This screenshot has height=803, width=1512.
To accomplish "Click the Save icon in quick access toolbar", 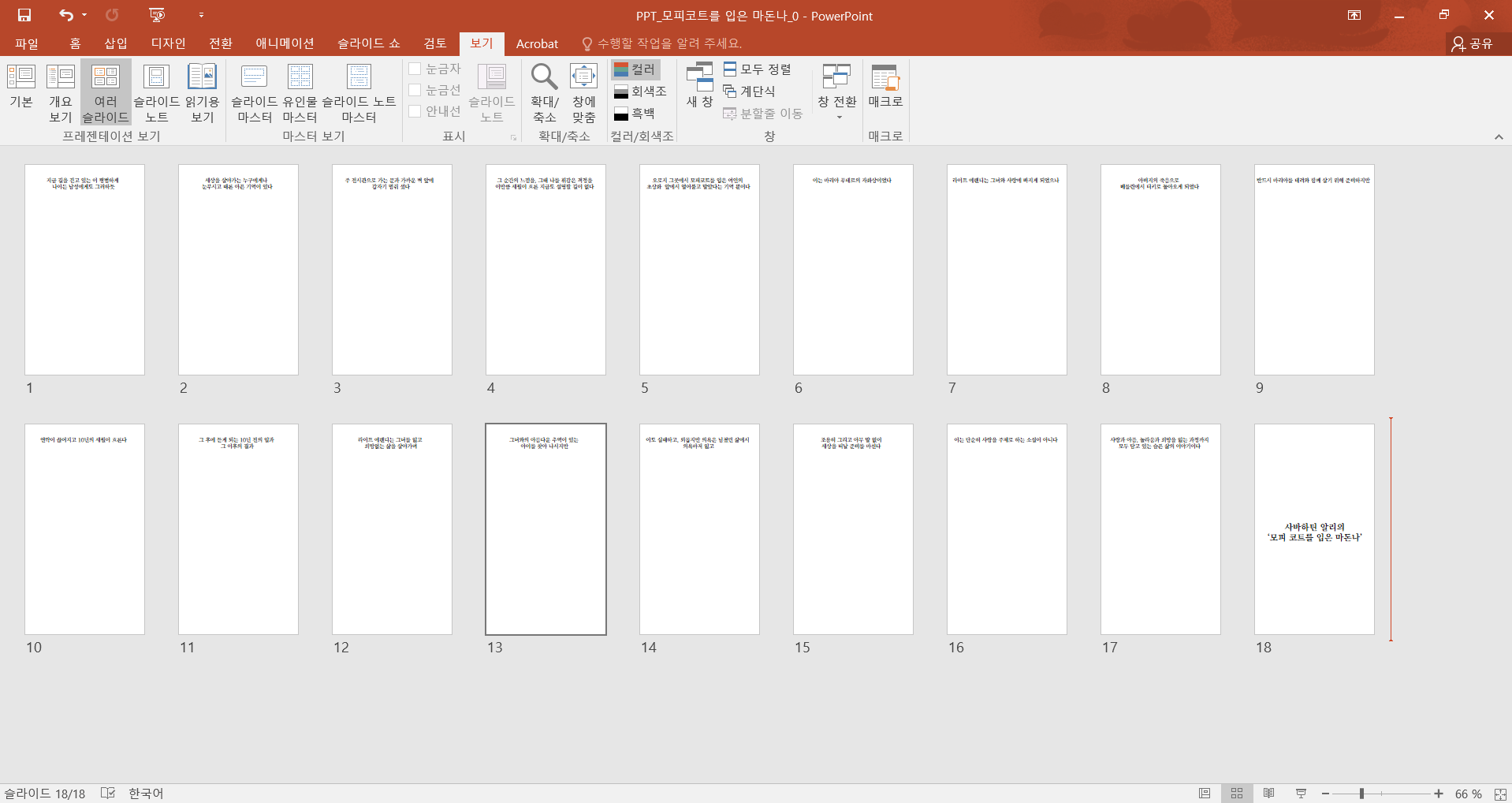I will (24, 15).
